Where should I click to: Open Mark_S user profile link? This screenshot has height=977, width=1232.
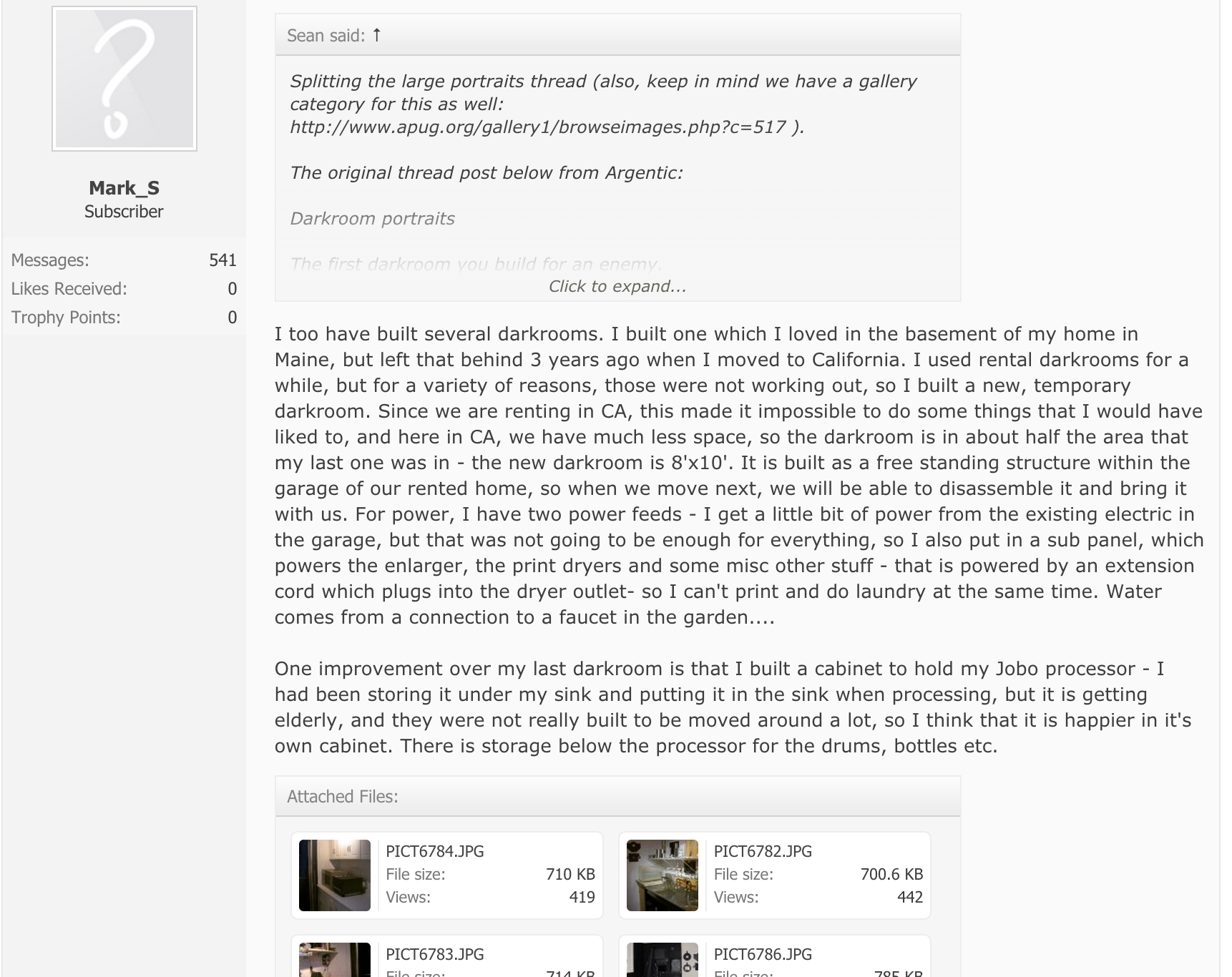[124, 188]
